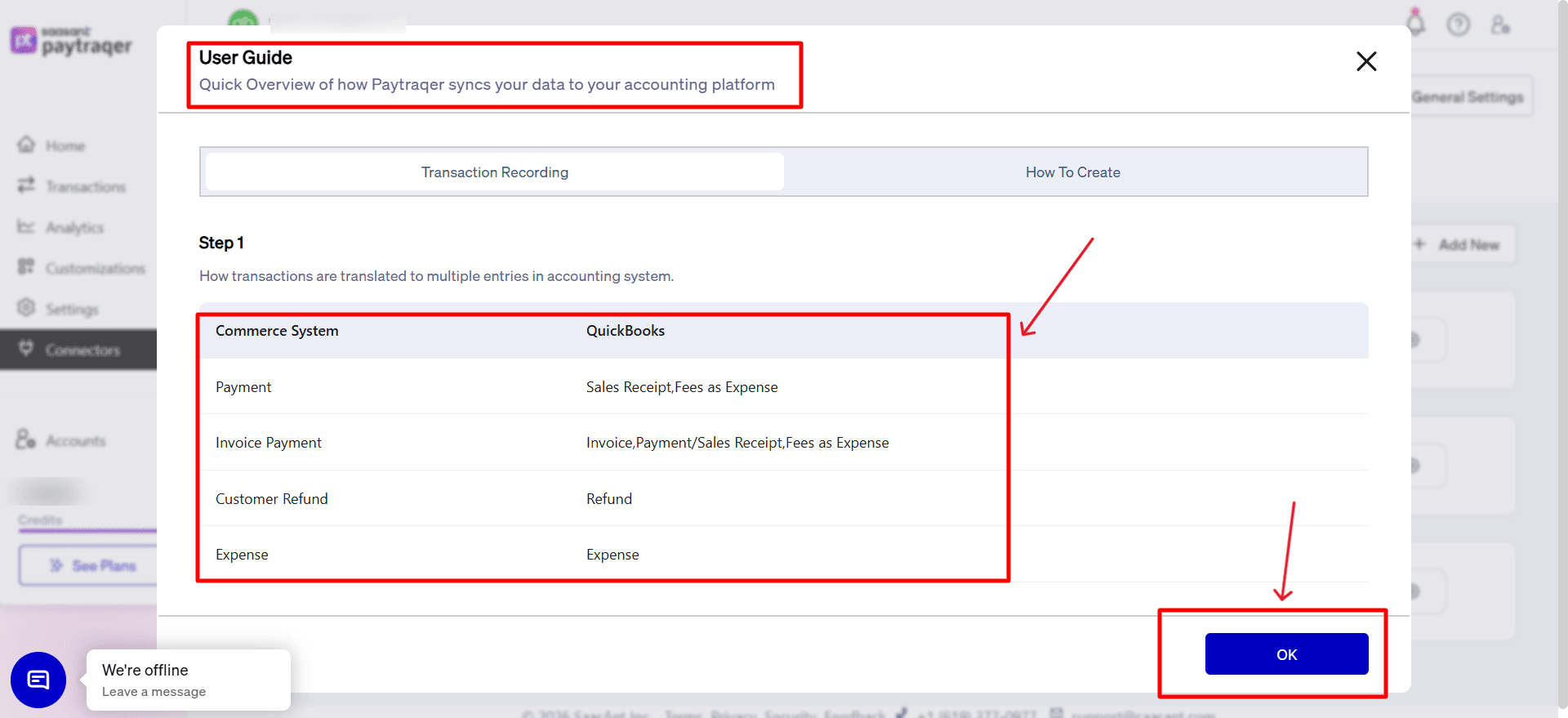Image resolution: width=1568 pixels, height=718 pixels.
Task: Confirm the guide with the OK button
Action: click(1286, 654)
